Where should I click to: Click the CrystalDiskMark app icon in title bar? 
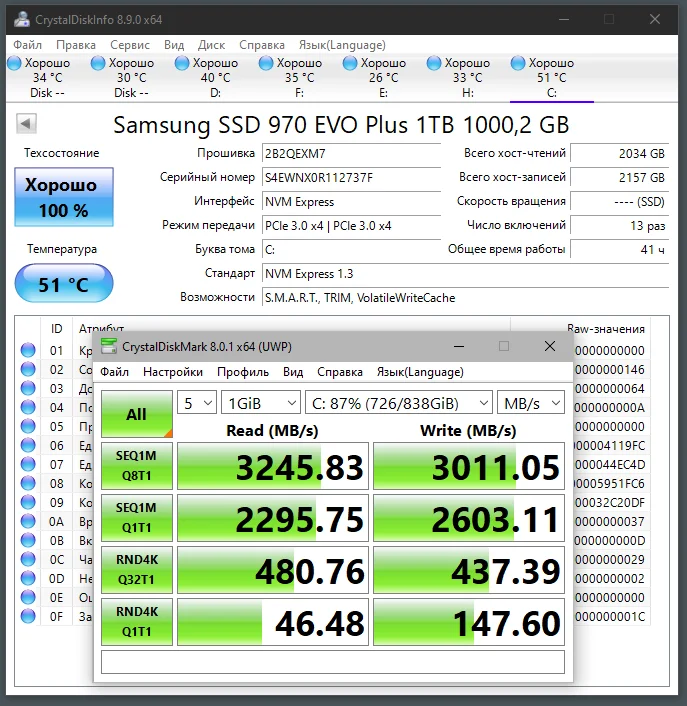[108, 346]
